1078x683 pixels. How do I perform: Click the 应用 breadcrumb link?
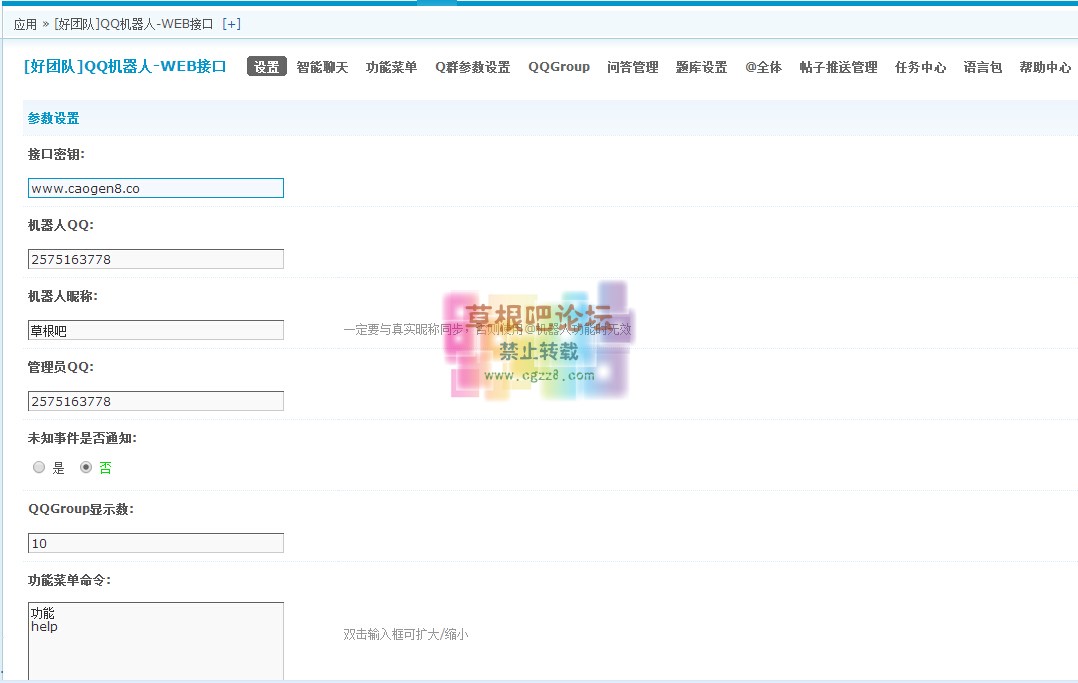click(25, 24)
